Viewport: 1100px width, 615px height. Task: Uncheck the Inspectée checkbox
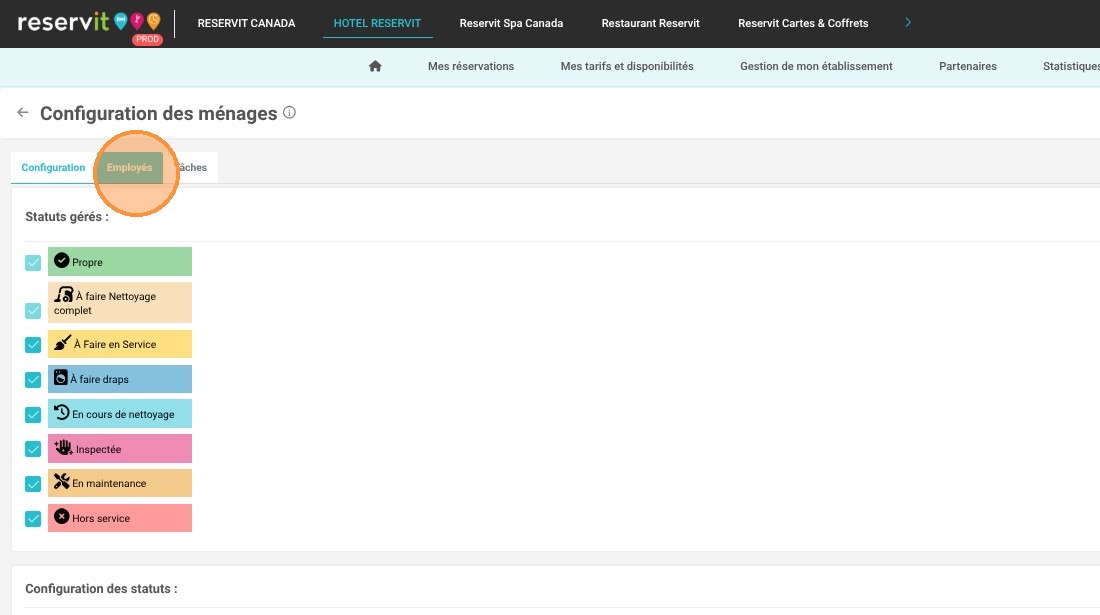coord(33,449)
